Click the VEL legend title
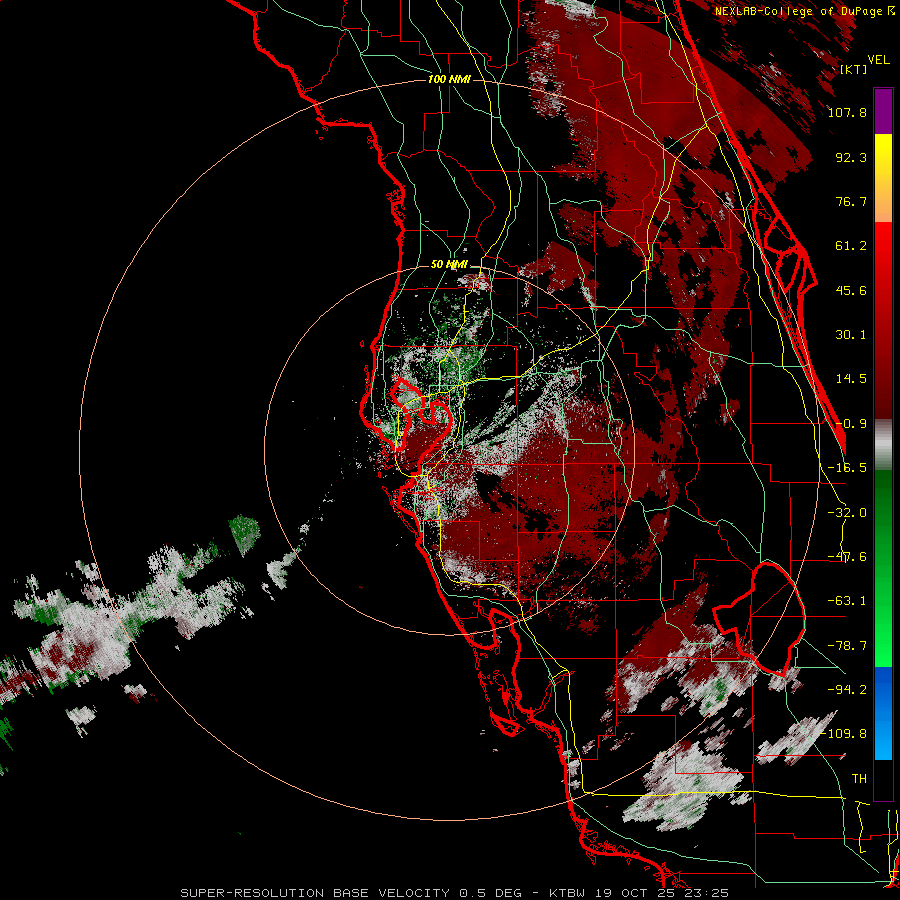The width and height of the screenshot is (900, 900). [878, 60]
